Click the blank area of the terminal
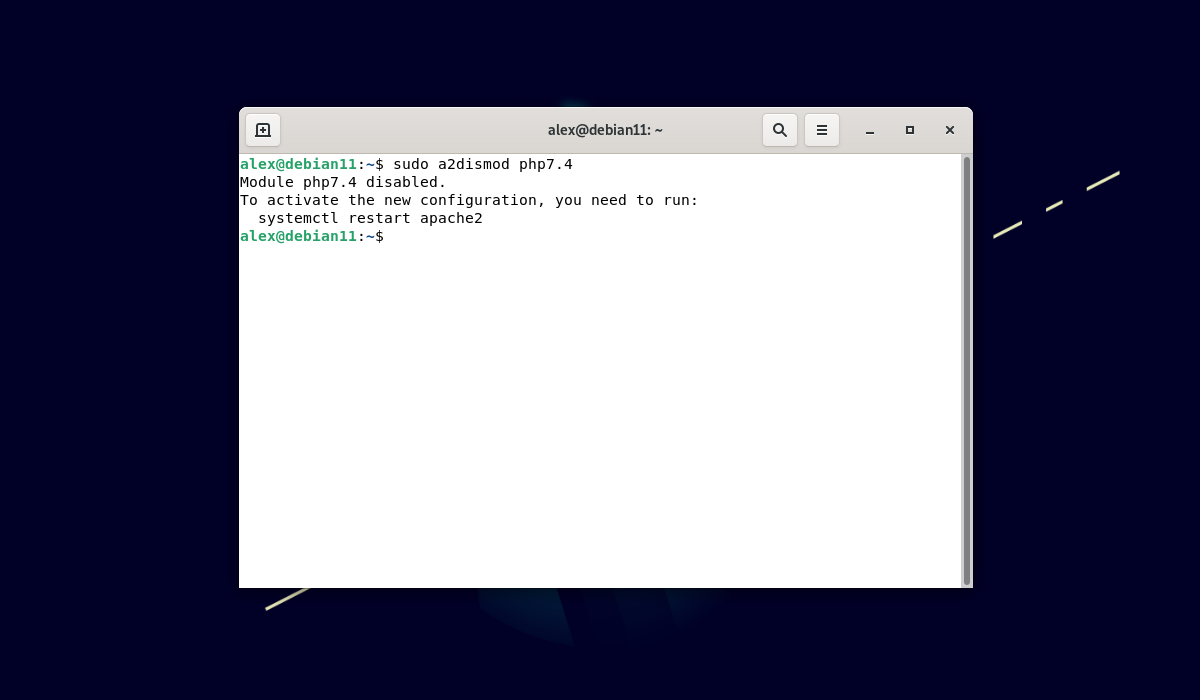This screenshot has height=700, width=1200. pyautogui.click(x=600, y=420)
